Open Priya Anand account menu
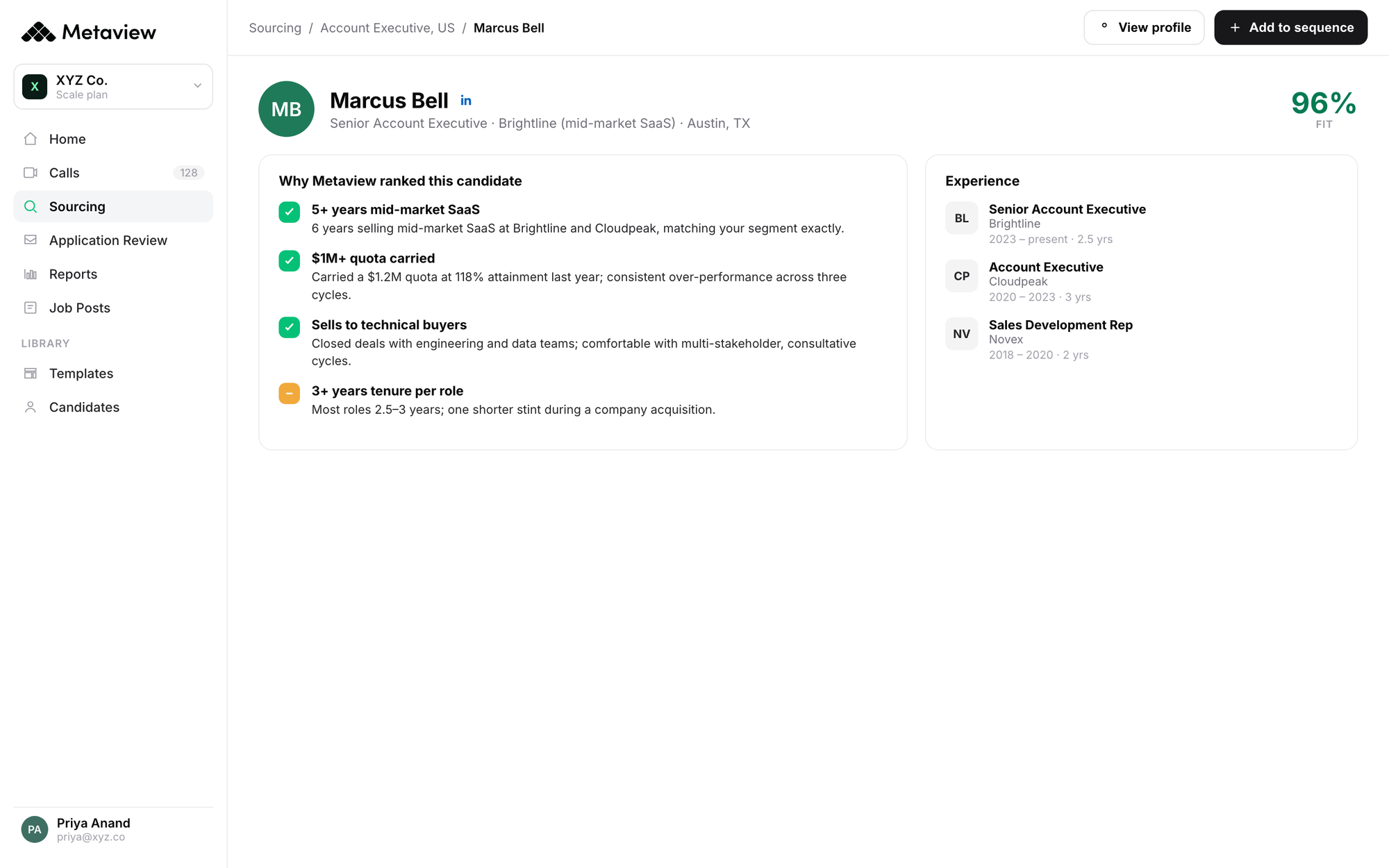The width and height of the screenshot is (1389, 868). tap(113, 829)
